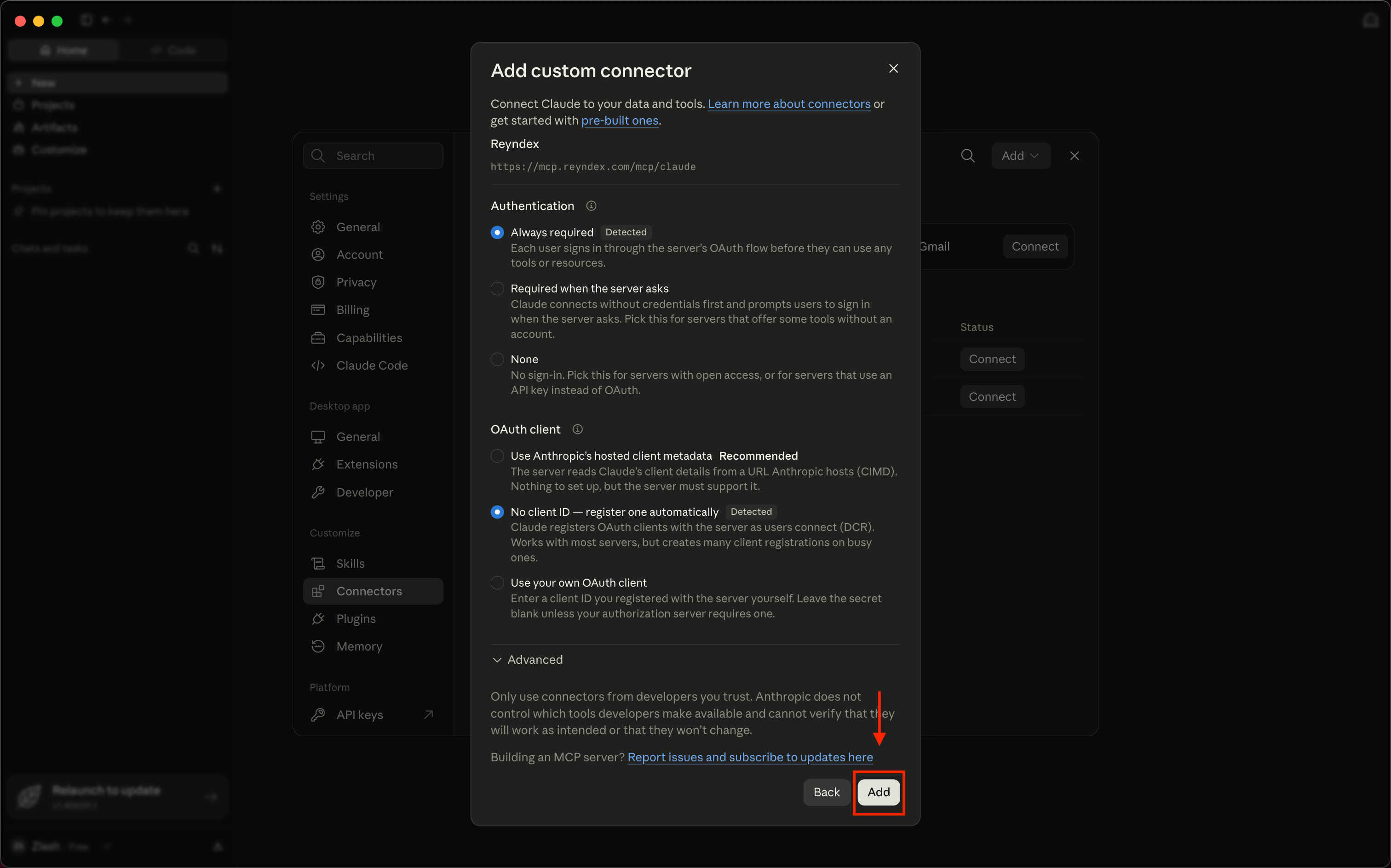Open Skills settings
This screenshot has width=1391, height=868.
click(374, 564)
